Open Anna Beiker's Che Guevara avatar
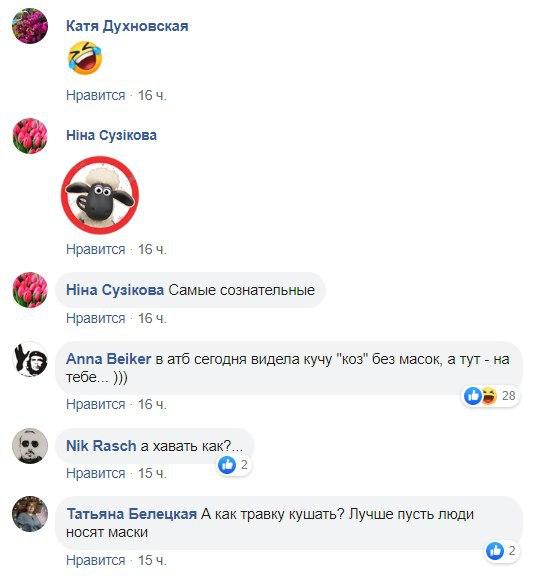The height and width of the screenshot is (576, 560). (30, 359)
